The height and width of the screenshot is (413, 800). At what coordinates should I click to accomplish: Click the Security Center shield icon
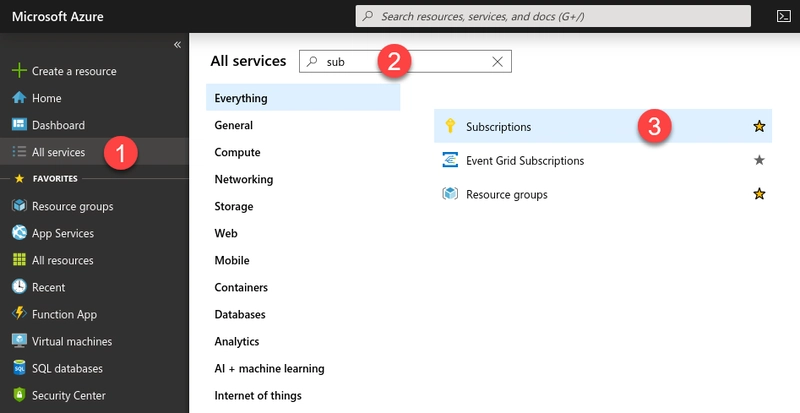pyautogui.click(x=19, y=395)
